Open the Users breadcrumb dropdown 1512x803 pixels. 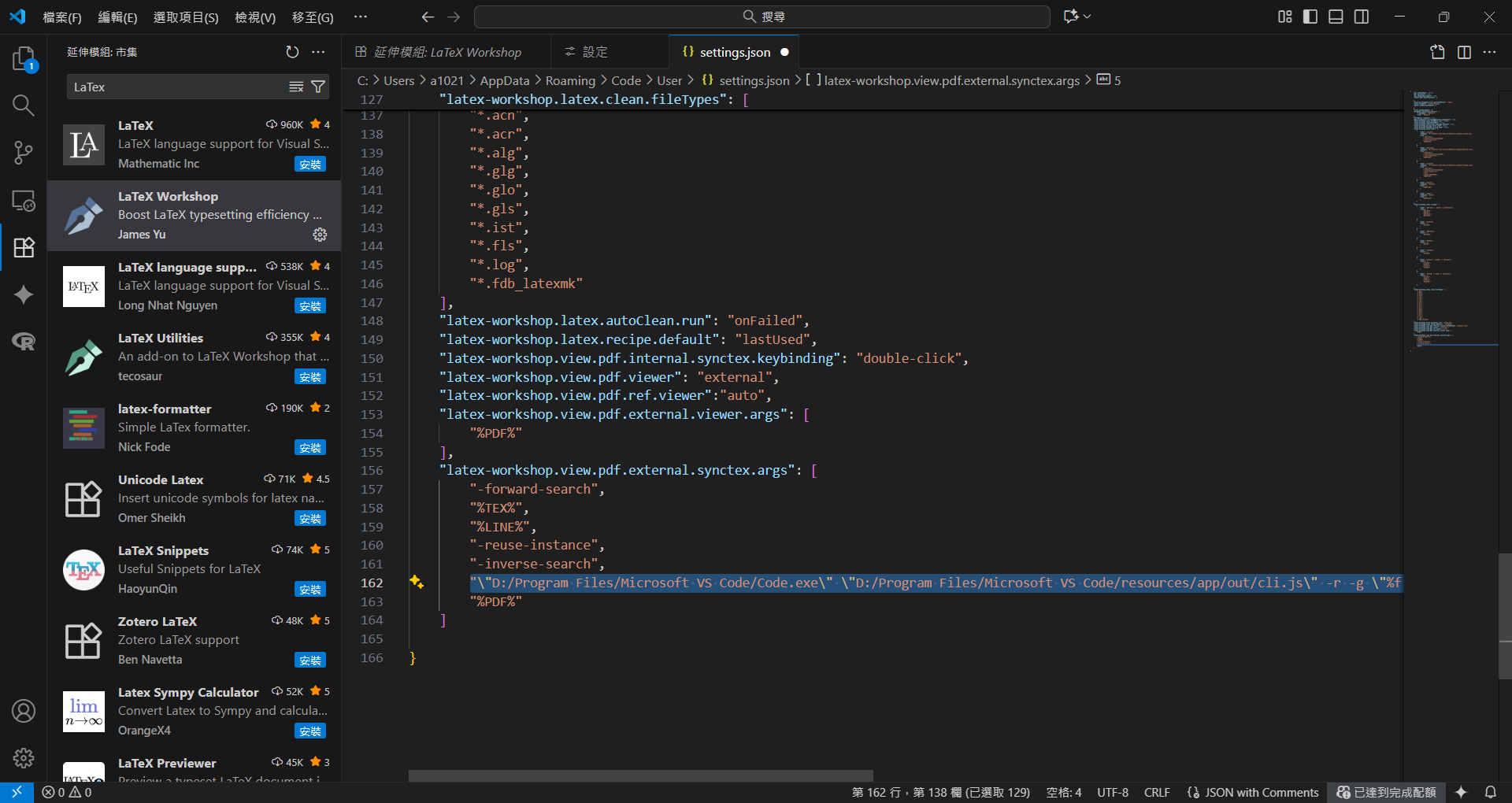(398, 80)
